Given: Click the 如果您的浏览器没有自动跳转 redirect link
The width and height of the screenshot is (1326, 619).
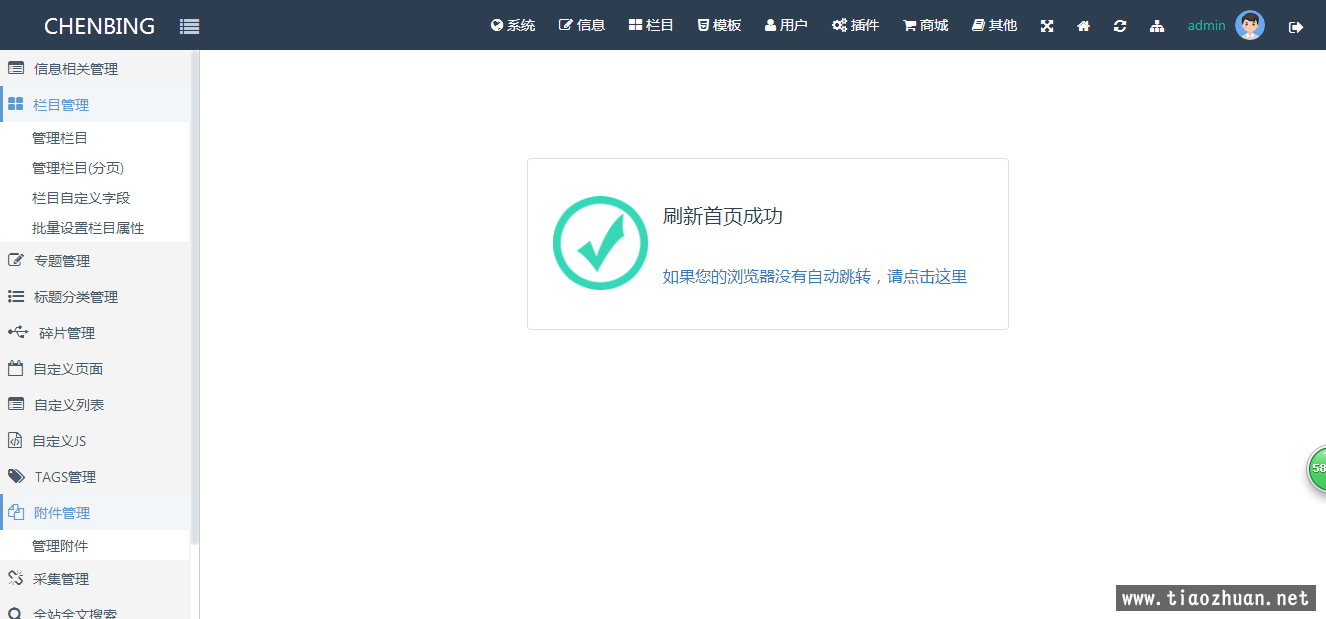Looking at the screenshot, I should [814, 277].
